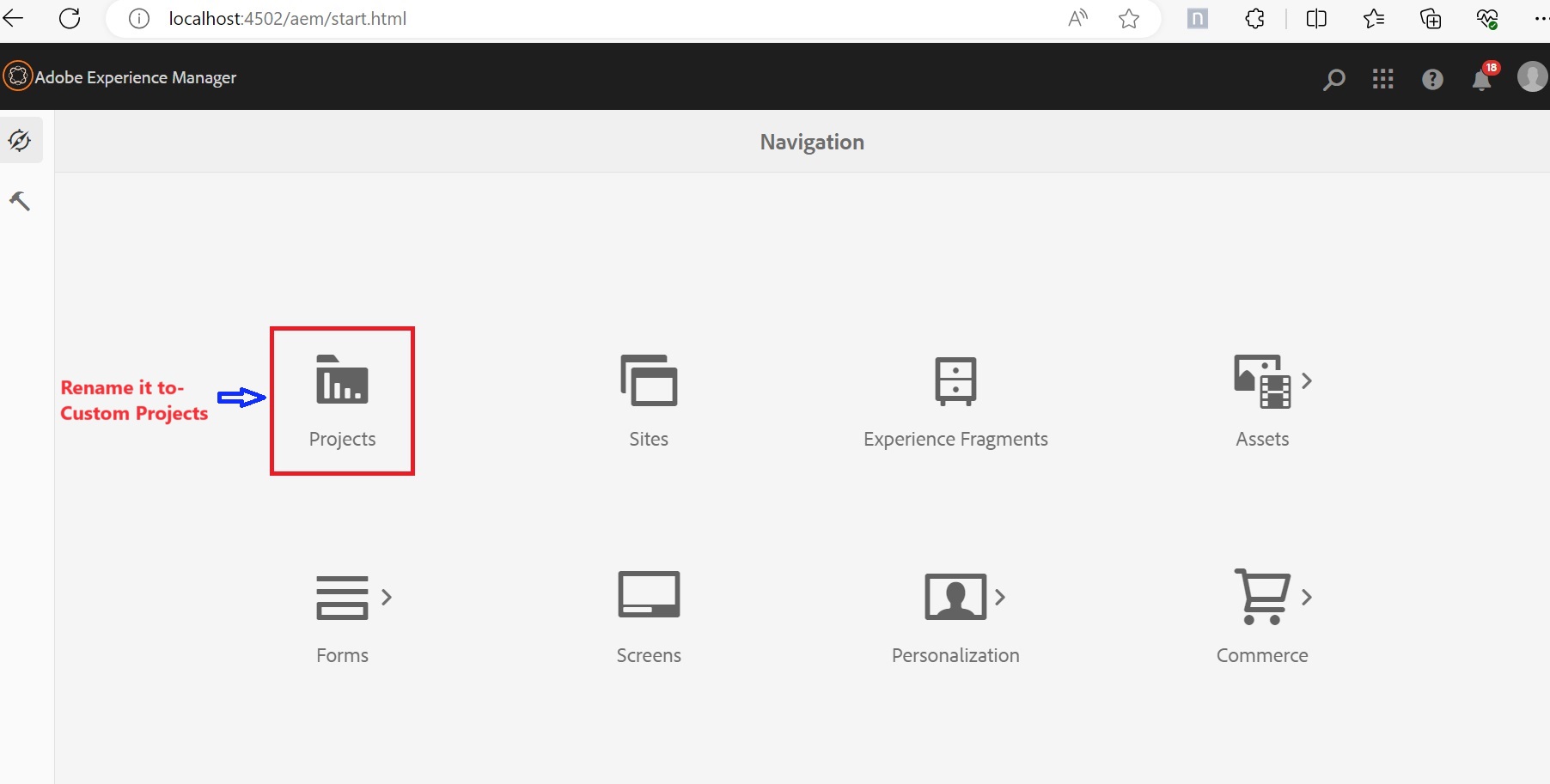Toggle add current page to favorites star
The image size is (1550, 784).
pos(1128,18)
